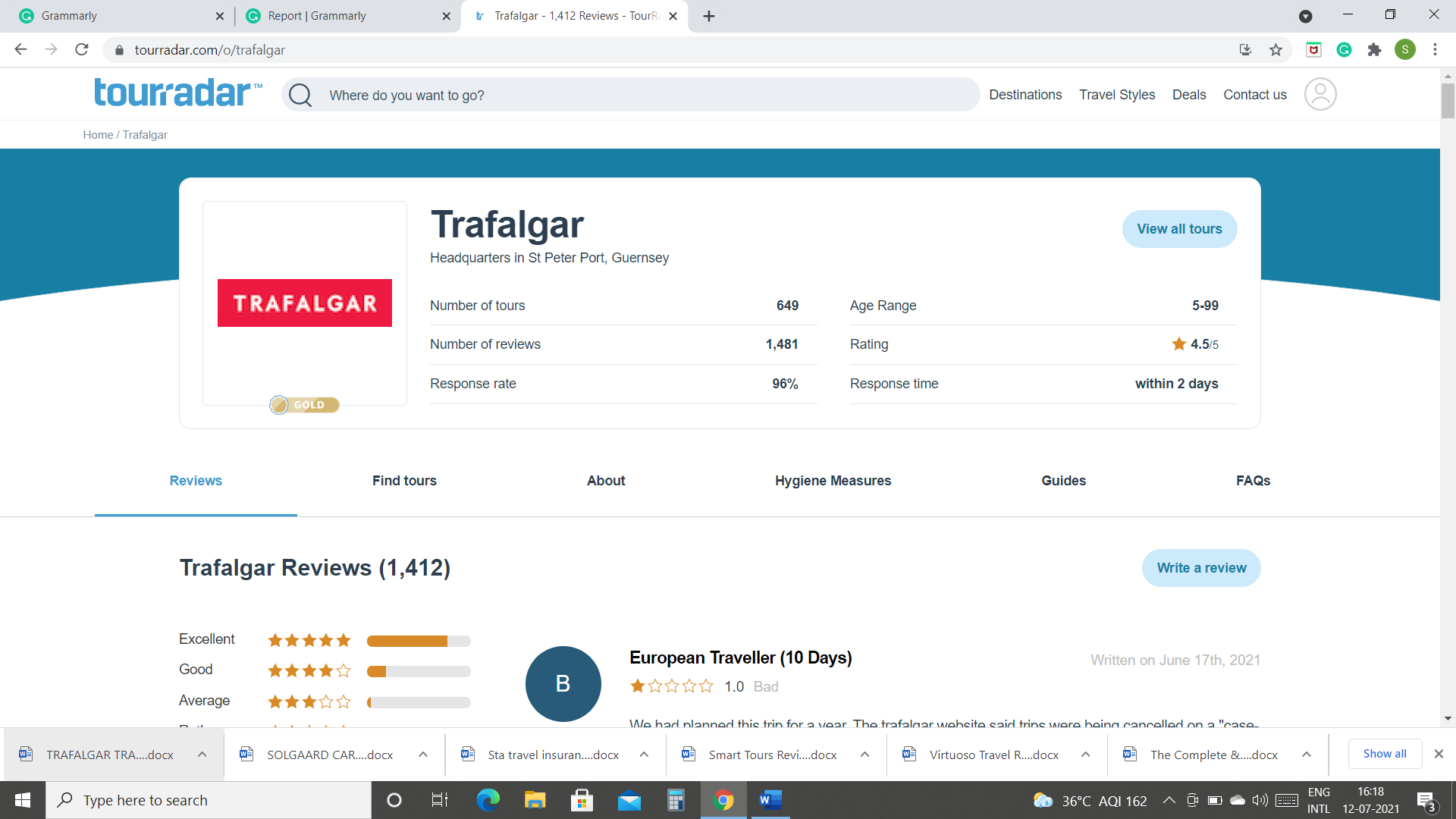Click the install app icon in address bar
1456x819 pixels.
tap(1245, 50)
